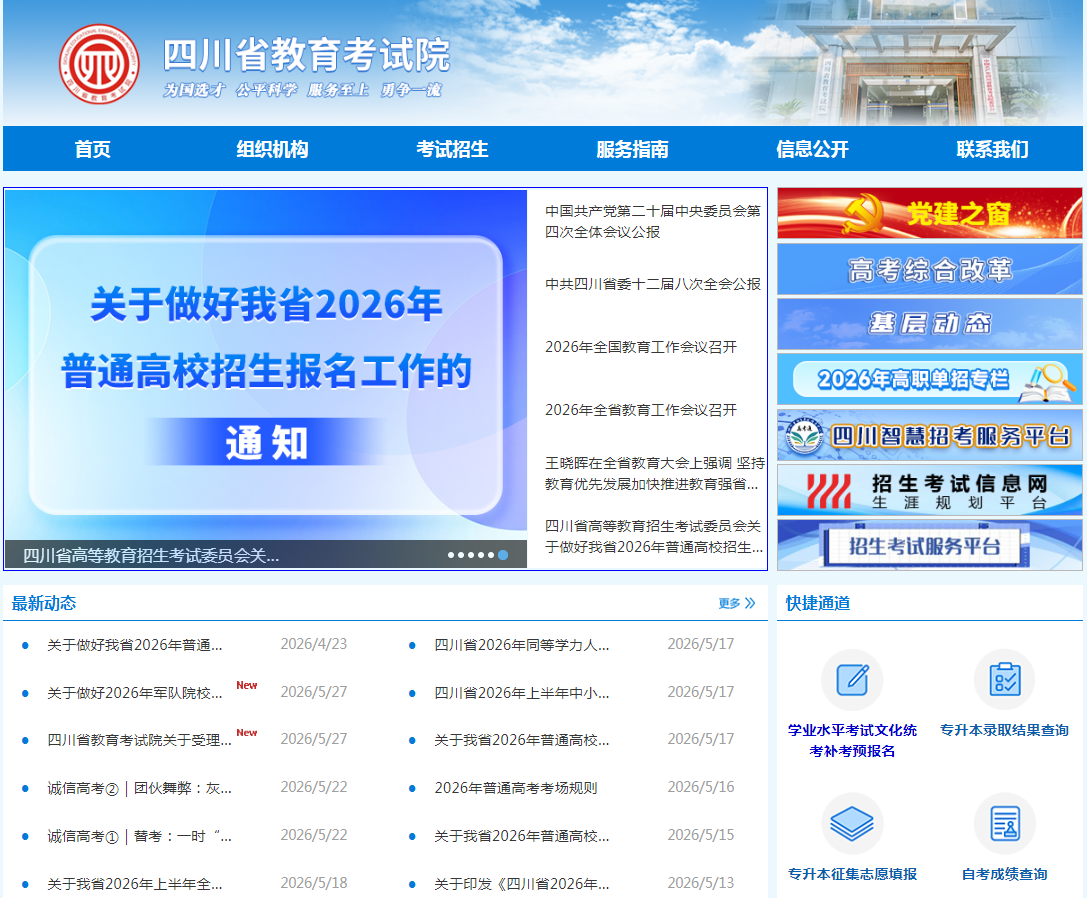This screenshot has width=1087, height=898.
Task: Open news item 诚信高考② 团伙舞弊
Action: (x=139, y=788)
